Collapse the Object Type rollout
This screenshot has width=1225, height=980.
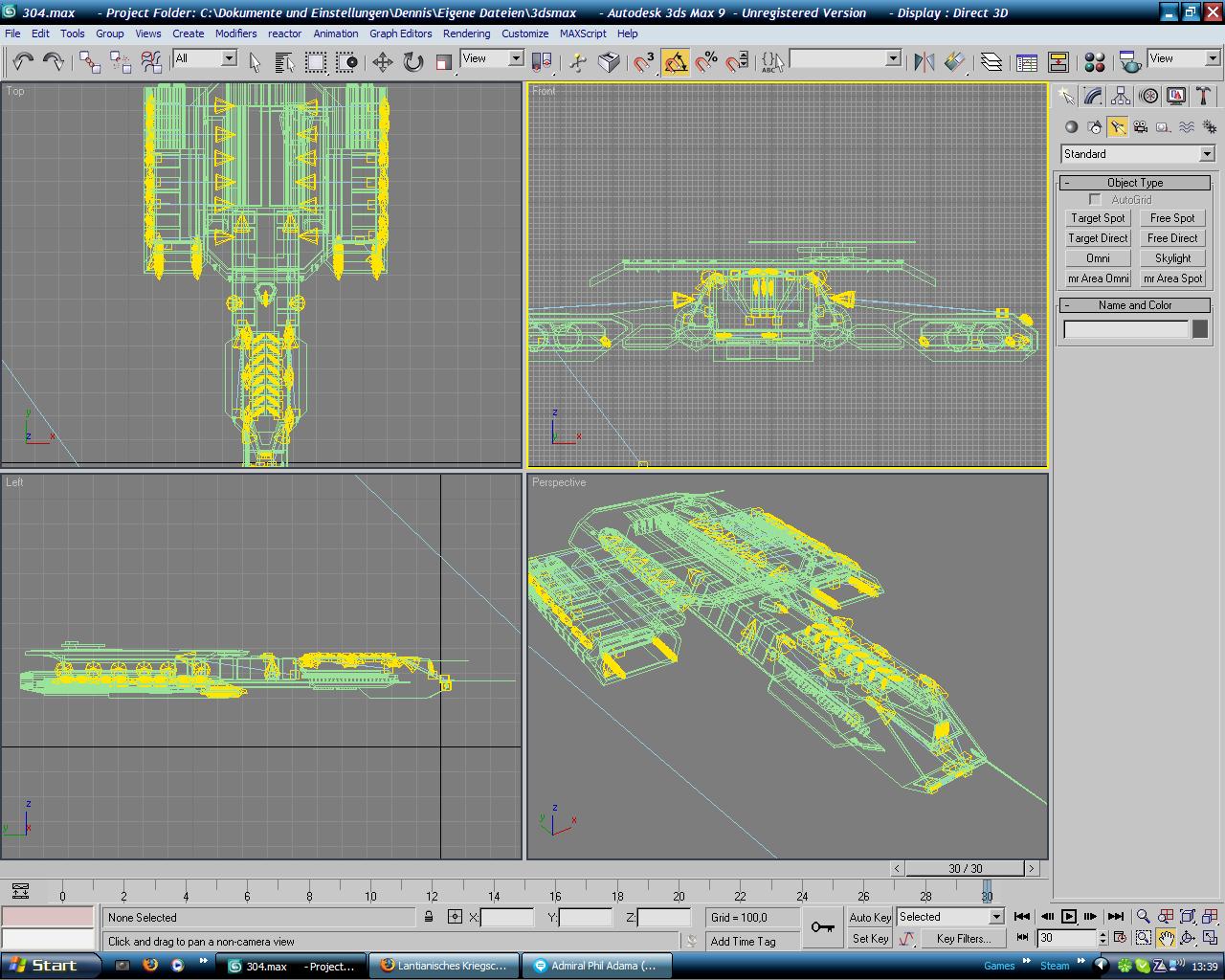click(x=1134, y=183)
